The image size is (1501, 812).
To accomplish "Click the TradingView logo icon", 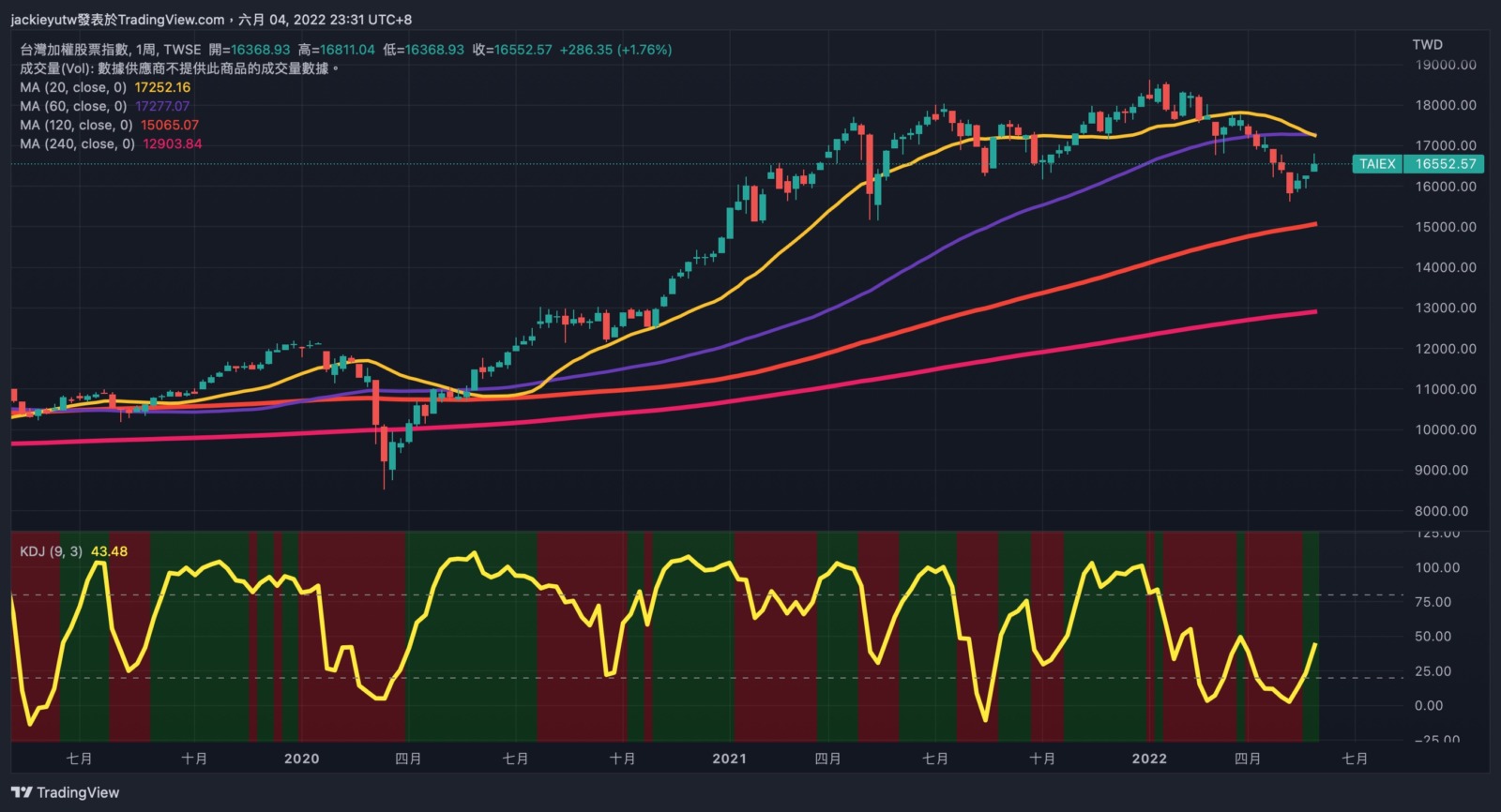I will pyautogui.click(x=22, y=792).
